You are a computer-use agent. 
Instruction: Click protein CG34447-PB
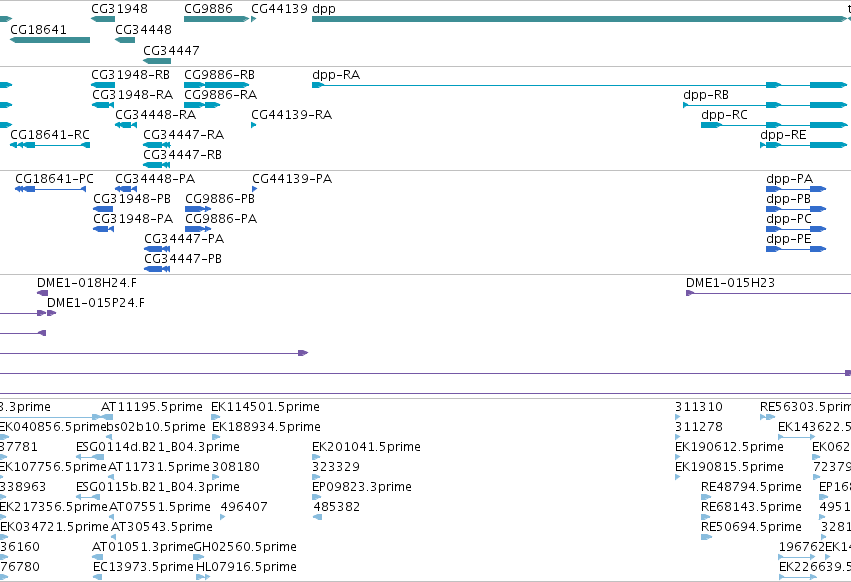pyautogui.click(x=157, y=269)
